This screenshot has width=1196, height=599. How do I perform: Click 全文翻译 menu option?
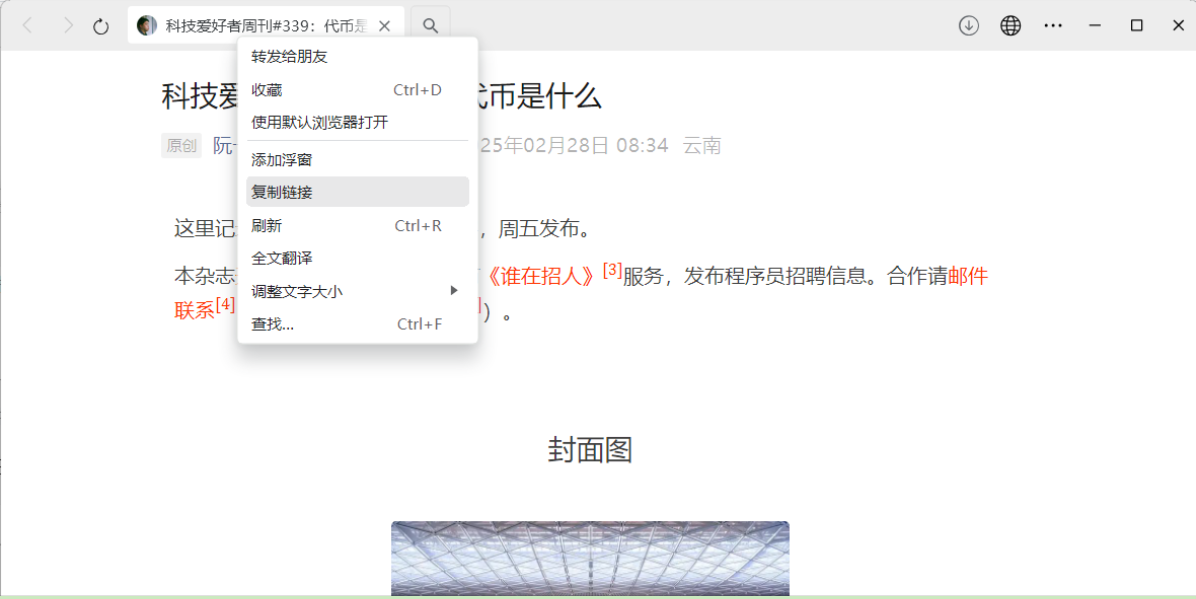click(x=282, y=258)
